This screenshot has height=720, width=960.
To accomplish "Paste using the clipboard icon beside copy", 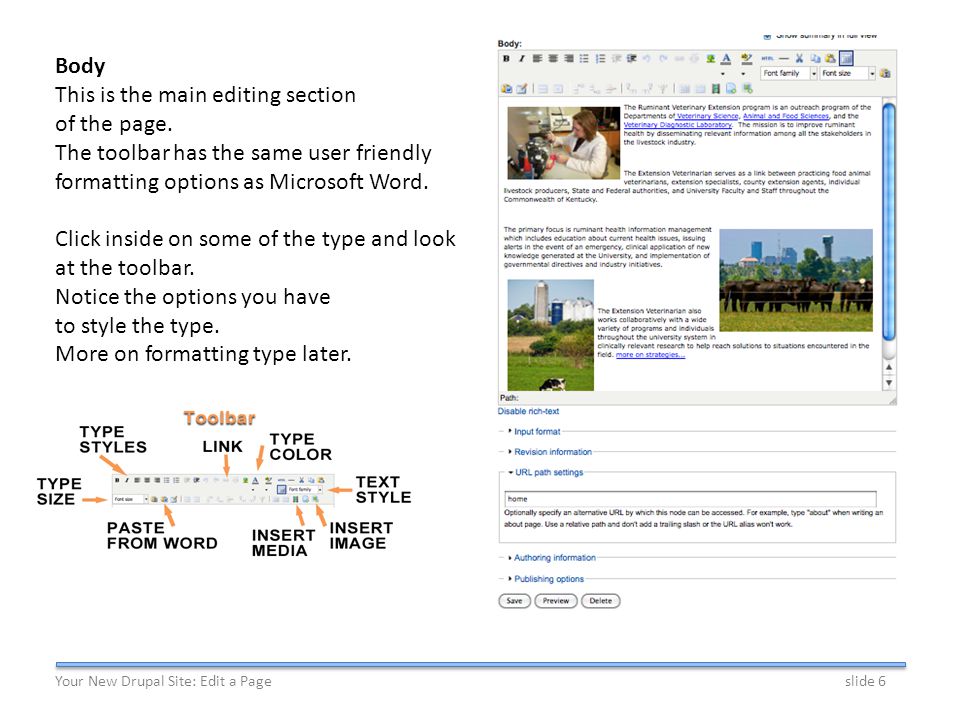I will tap(830, 59).
